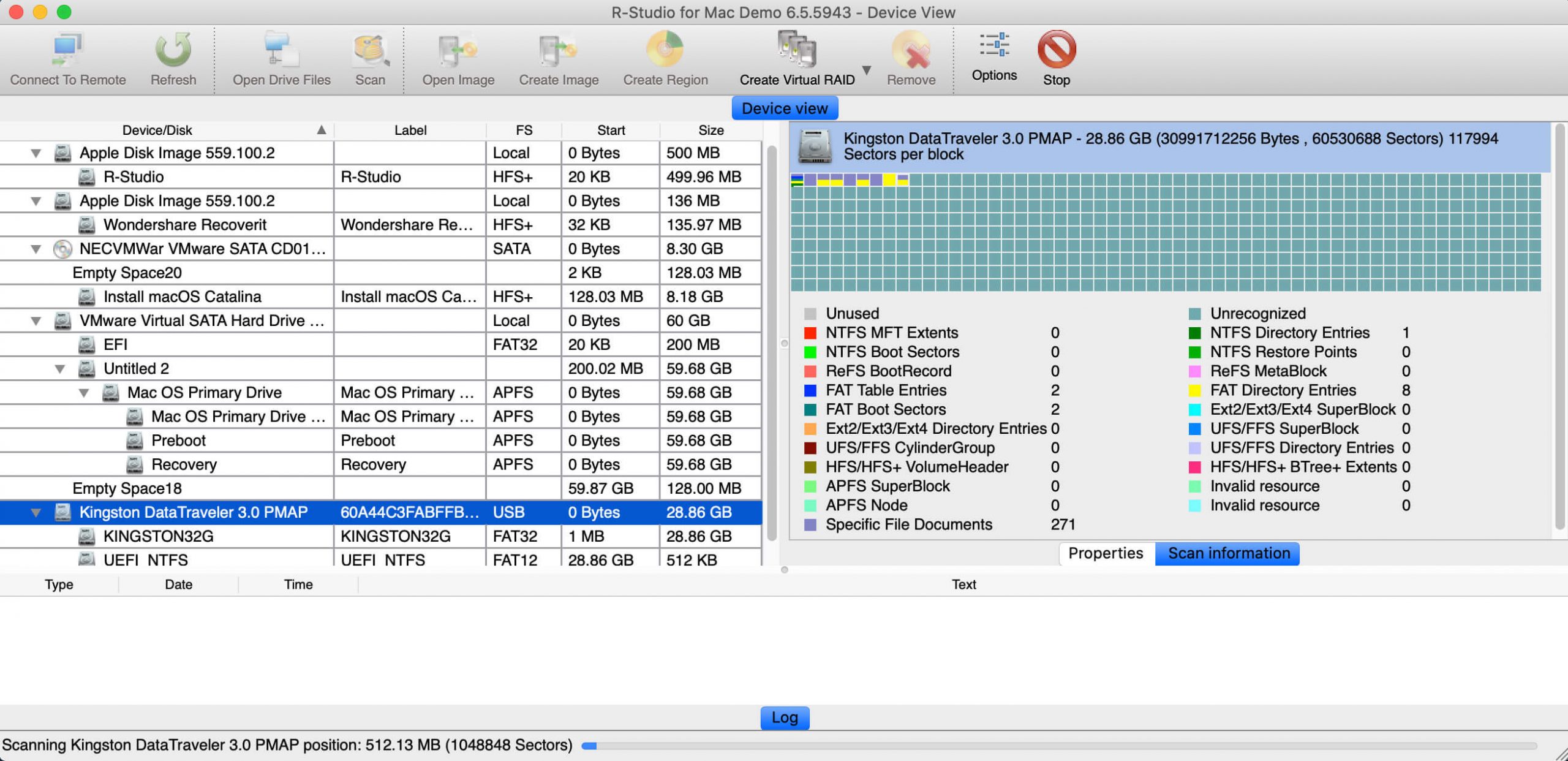Click the Kingston drive icon in scan header
This screenshot has height=761, width=1568.
[x=815, y=146]
